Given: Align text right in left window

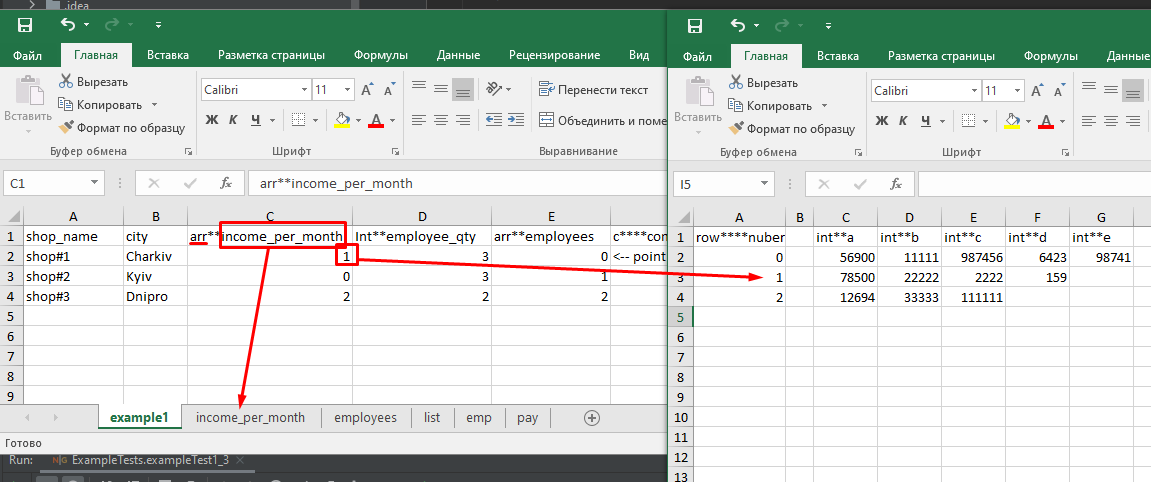Looking at the screenshot, I should [462, 120].
